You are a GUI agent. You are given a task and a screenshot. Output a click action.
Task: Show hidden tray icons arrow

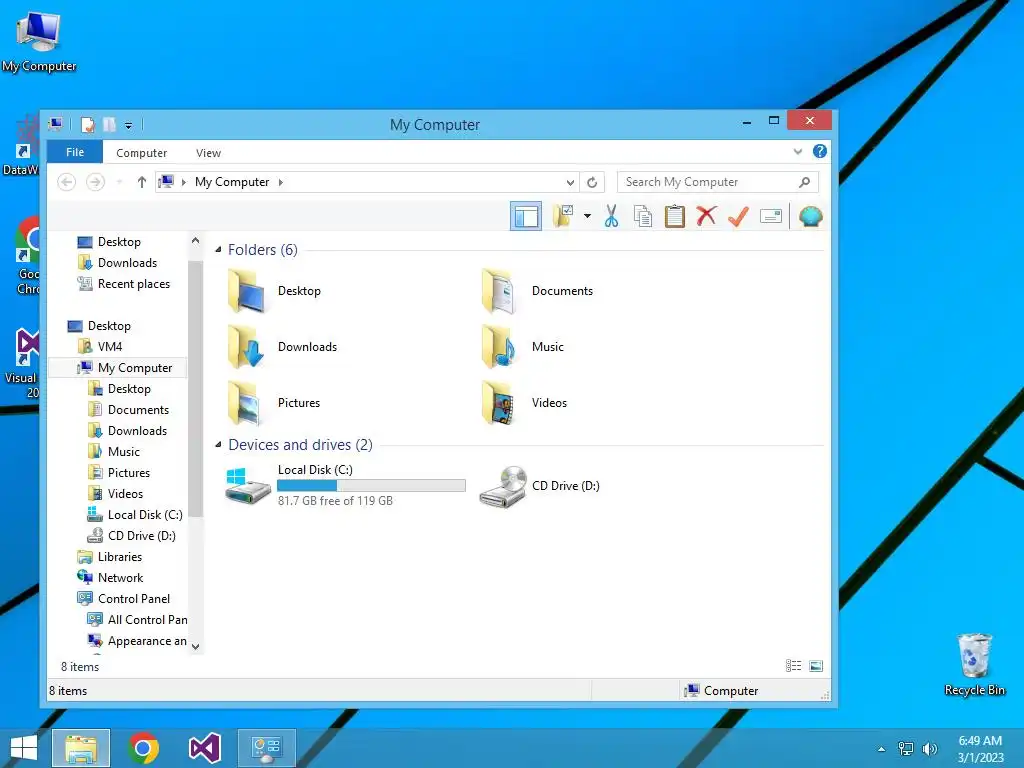tap(882, 749)
